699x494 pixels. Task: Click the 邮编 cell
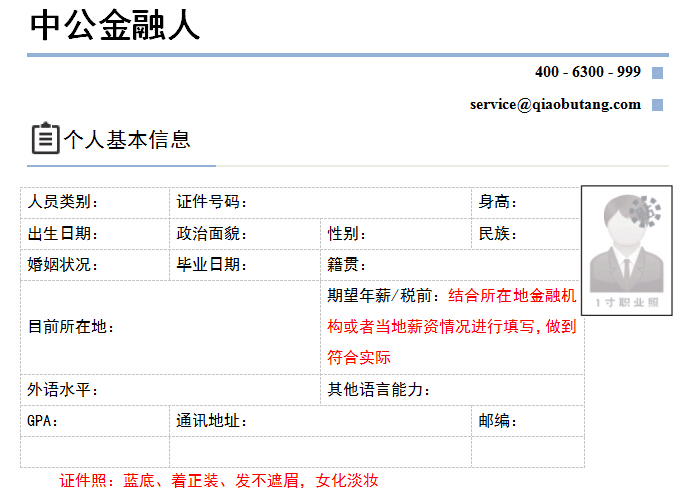click(528, 421)
